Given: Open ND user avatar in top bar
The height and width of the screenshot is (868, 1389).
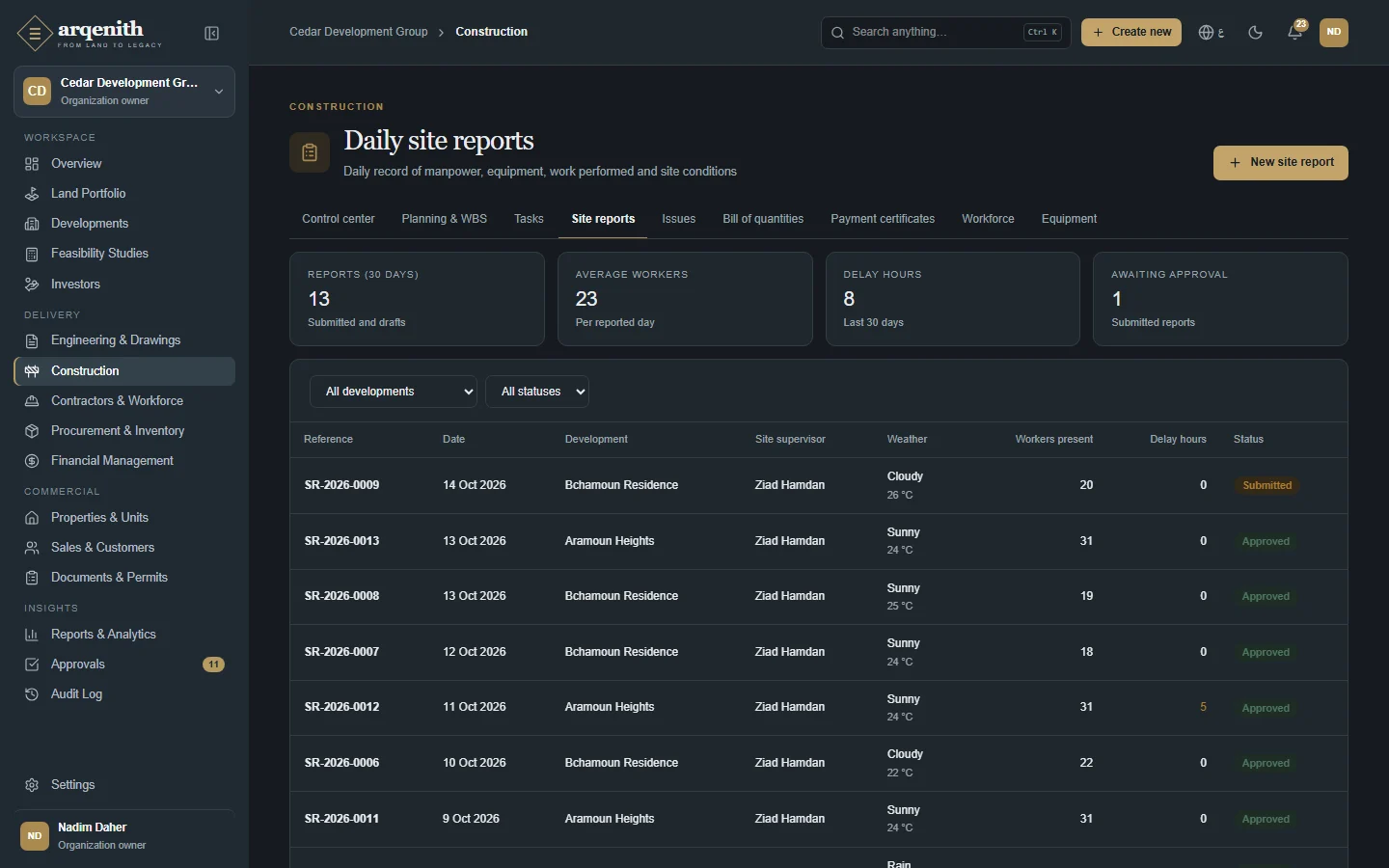Looking at the screenshot, I should (x=1334, y=33).
